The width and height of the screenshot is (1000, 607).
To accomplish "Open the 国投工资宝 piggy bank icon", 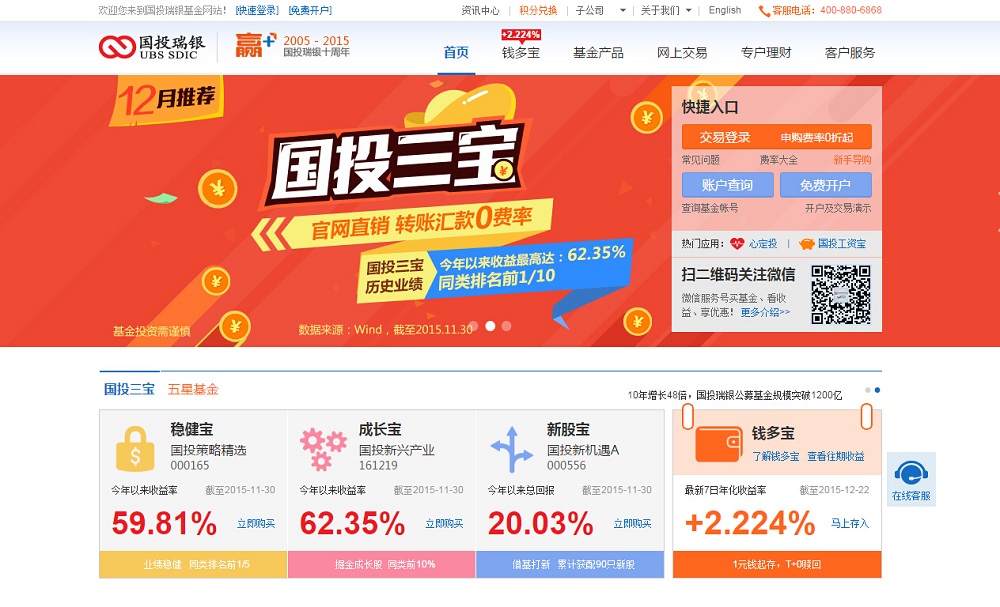I will (x=807, y=244).
